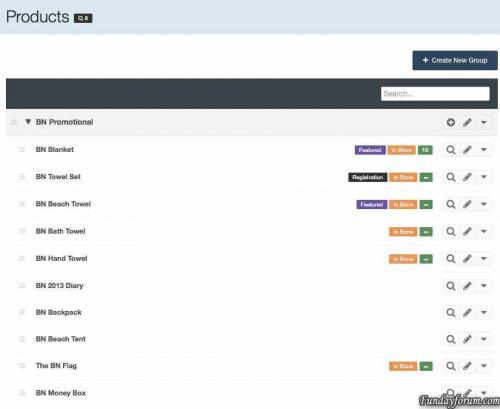This screenshot has height=409, width=500.
Task: Open the BN Blanket actions dropdown
Action: [484, 150]
